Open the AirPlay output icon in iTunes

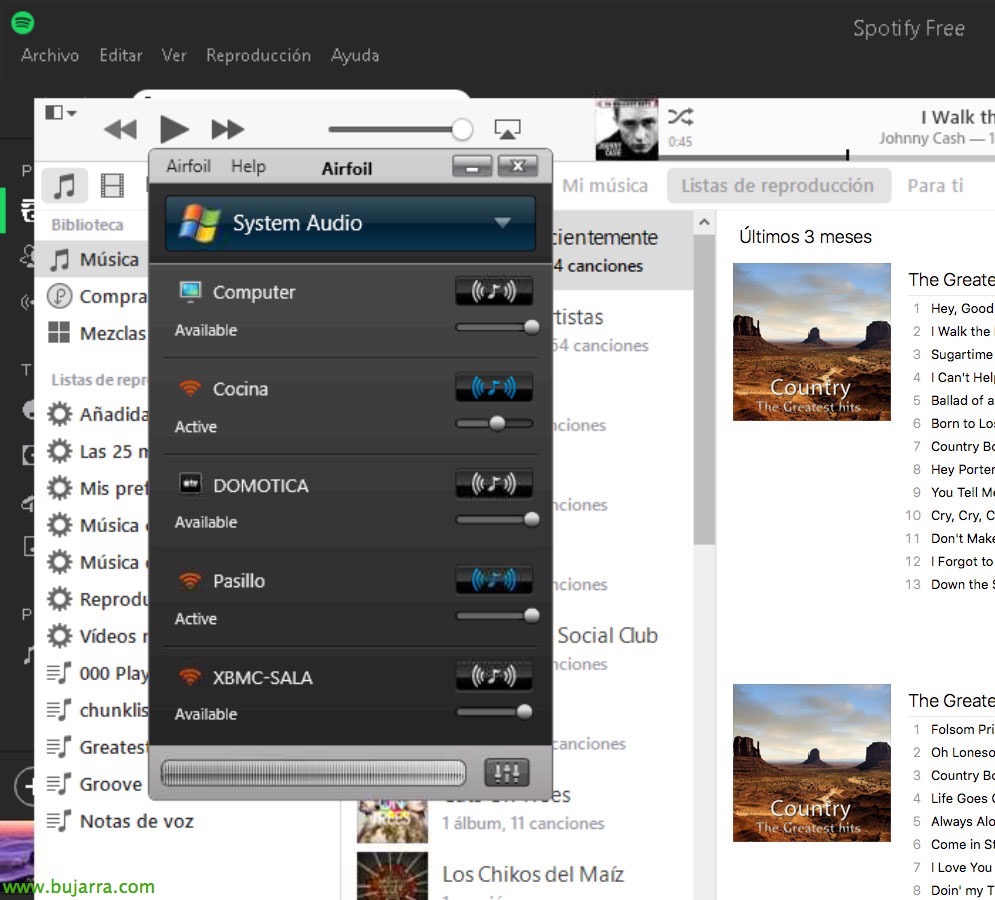(x=508, y=129)
